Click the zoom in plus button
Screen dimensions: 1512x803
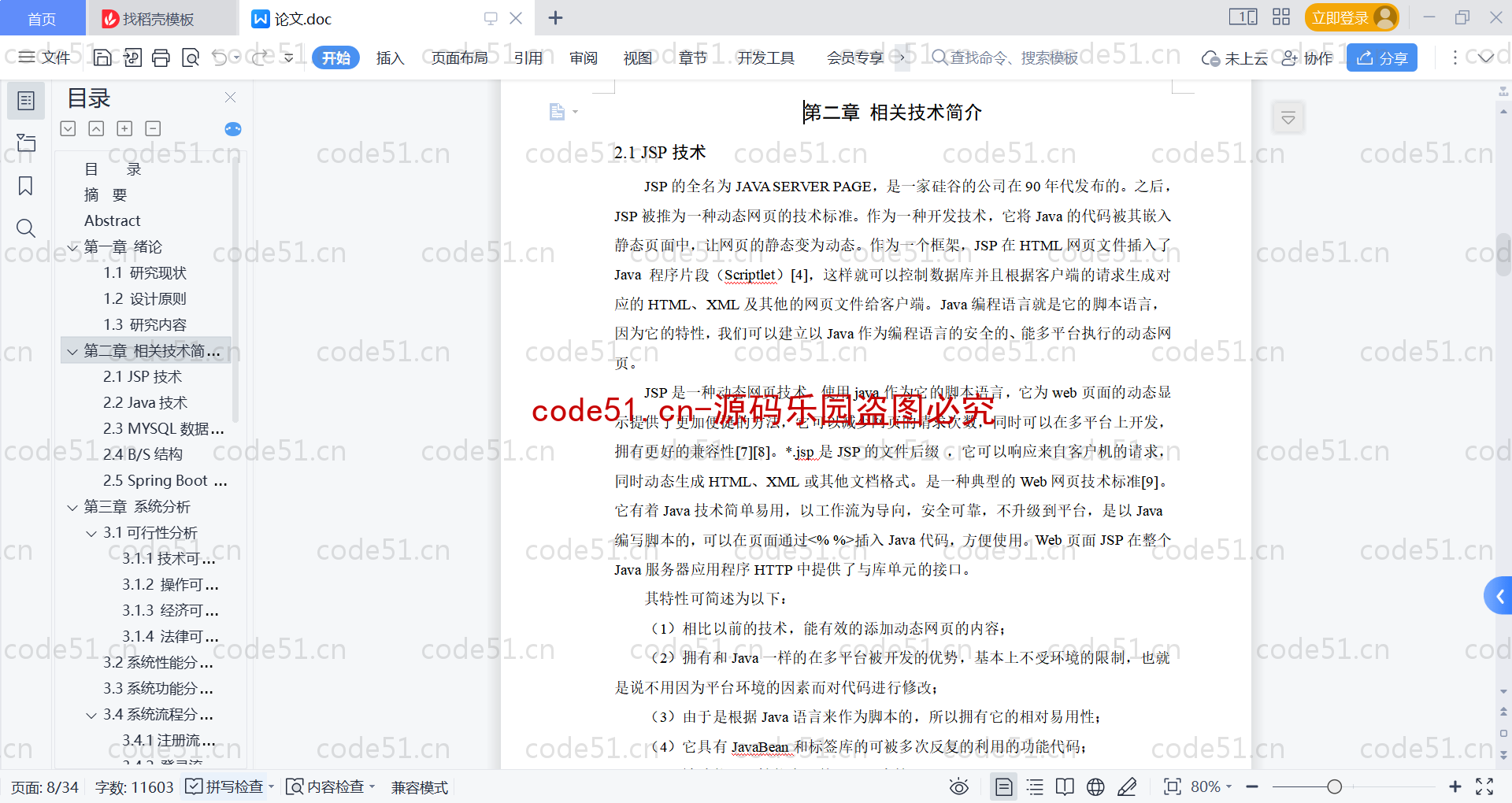tap(1455, 786)
